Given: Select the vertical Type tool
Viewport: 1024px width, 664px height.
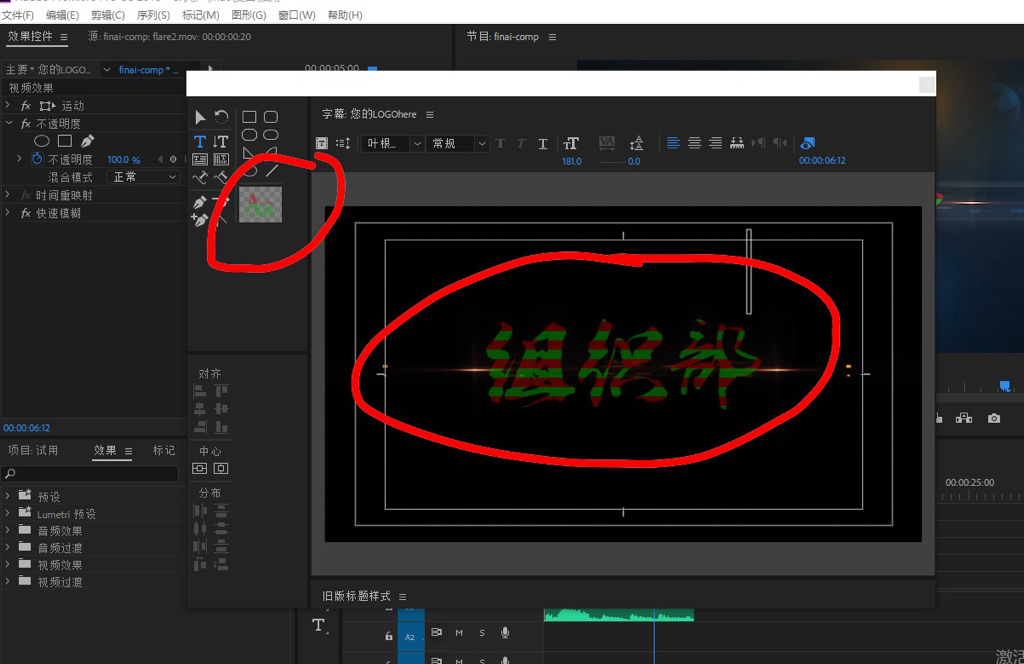Looking at the screenshot, I should [220, 141].
